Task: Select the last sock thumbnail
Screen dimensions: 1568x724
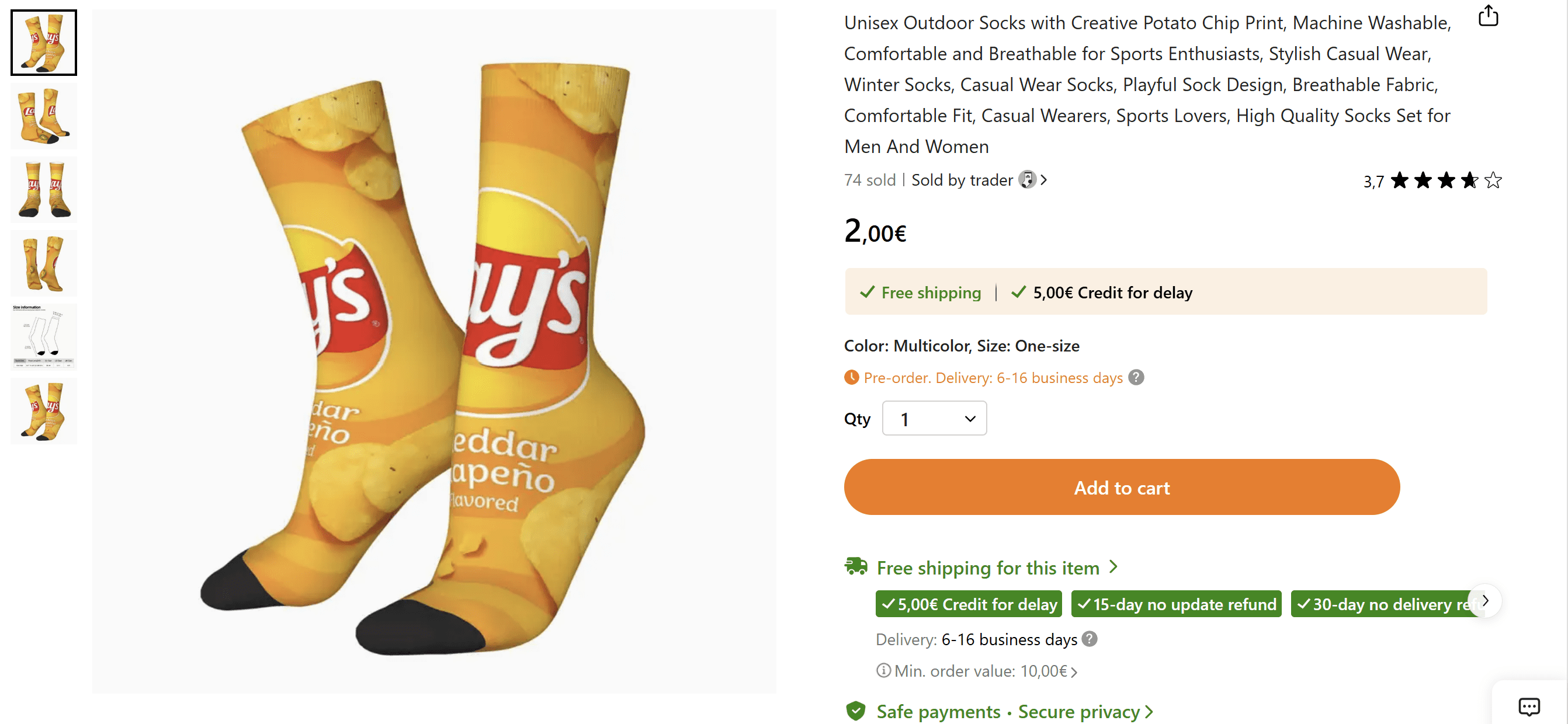Action: [44, 410]
